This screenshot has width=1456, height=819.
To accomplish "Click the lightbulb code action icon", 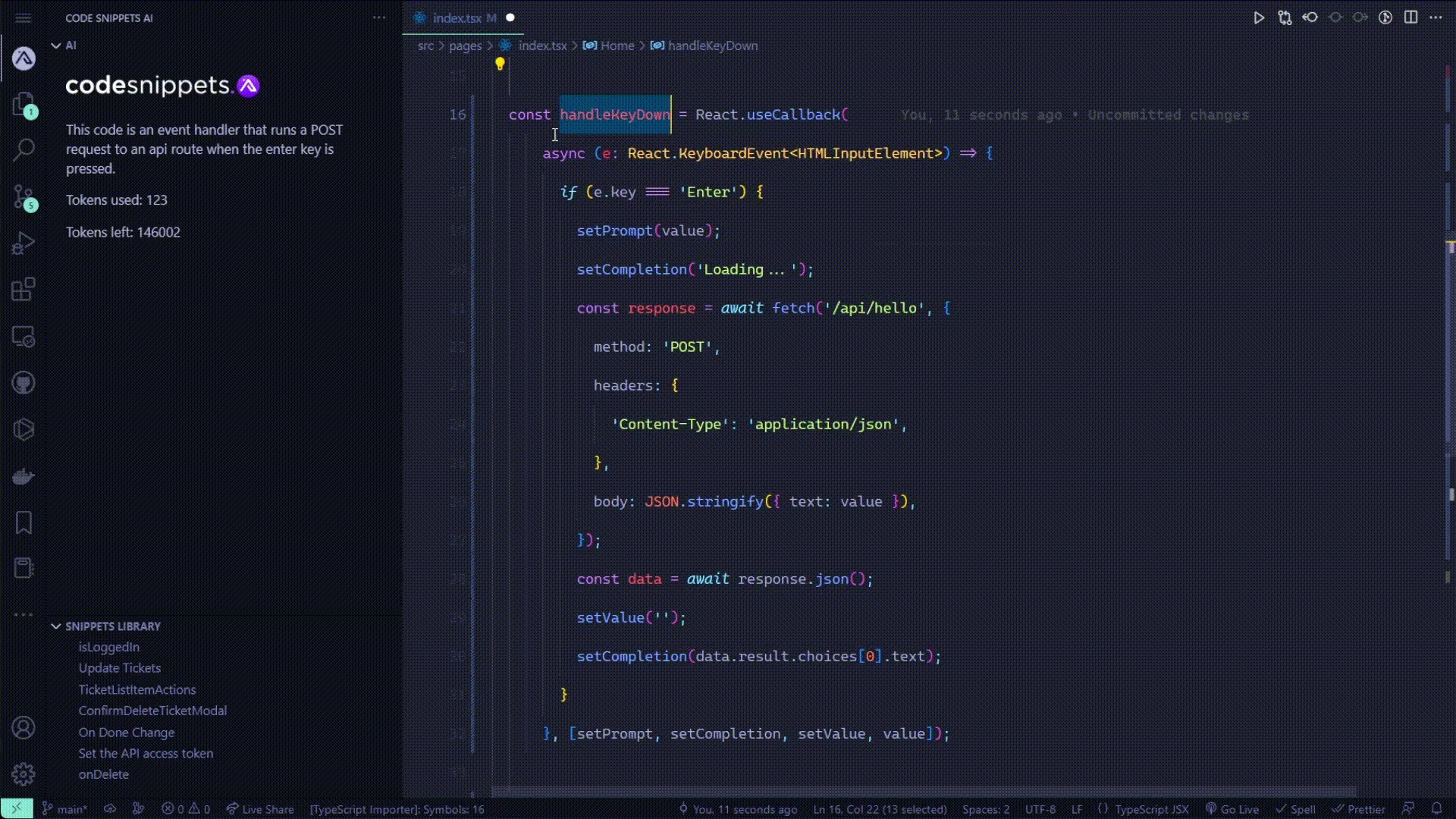I will tap(500, 64).
